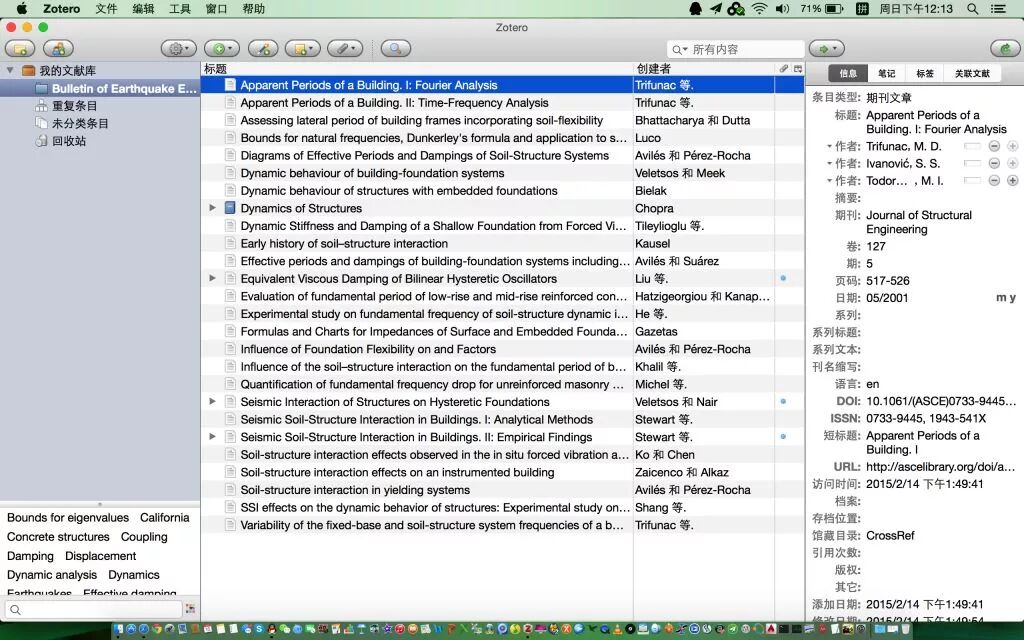Open search mode dropdown in search box

pos(680,50)
